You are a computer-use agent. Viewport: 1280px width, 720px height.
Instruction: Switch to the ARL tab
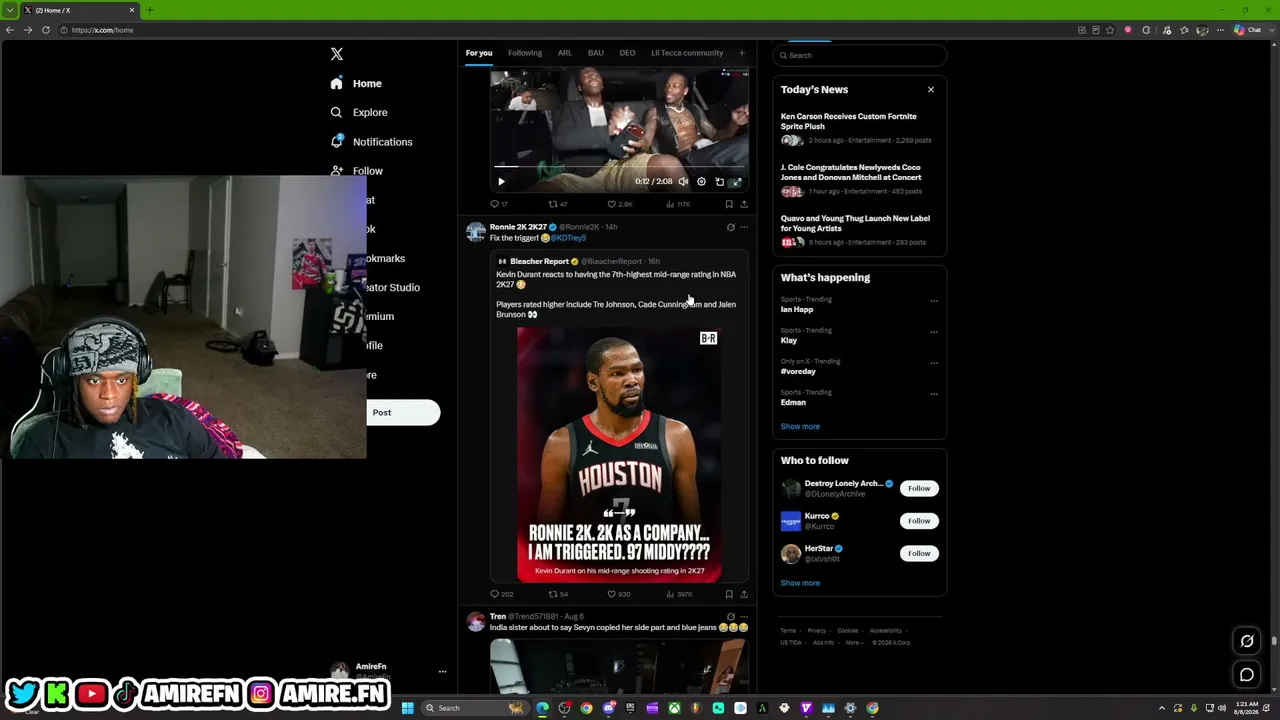[565, 53]
